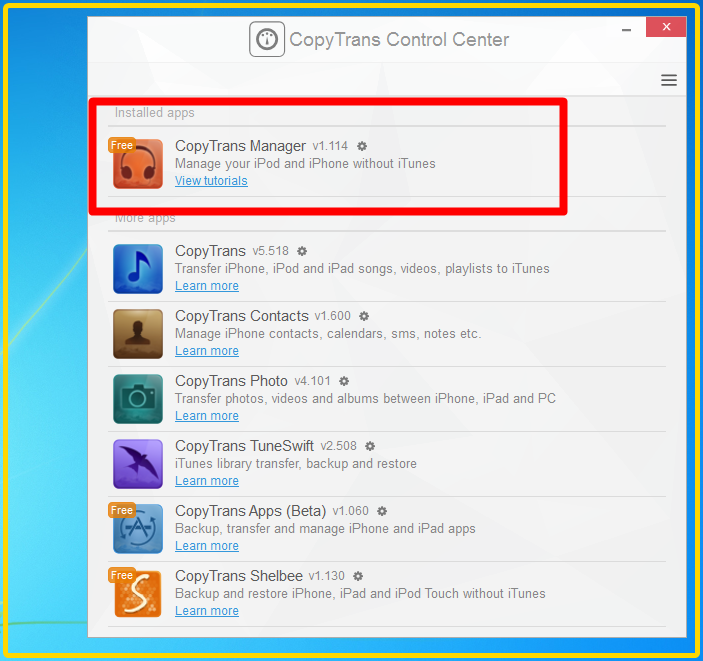Screen dimensions: 703x661
Task: Click the 'Installed apps' section heading
Action: coord(154,113)
